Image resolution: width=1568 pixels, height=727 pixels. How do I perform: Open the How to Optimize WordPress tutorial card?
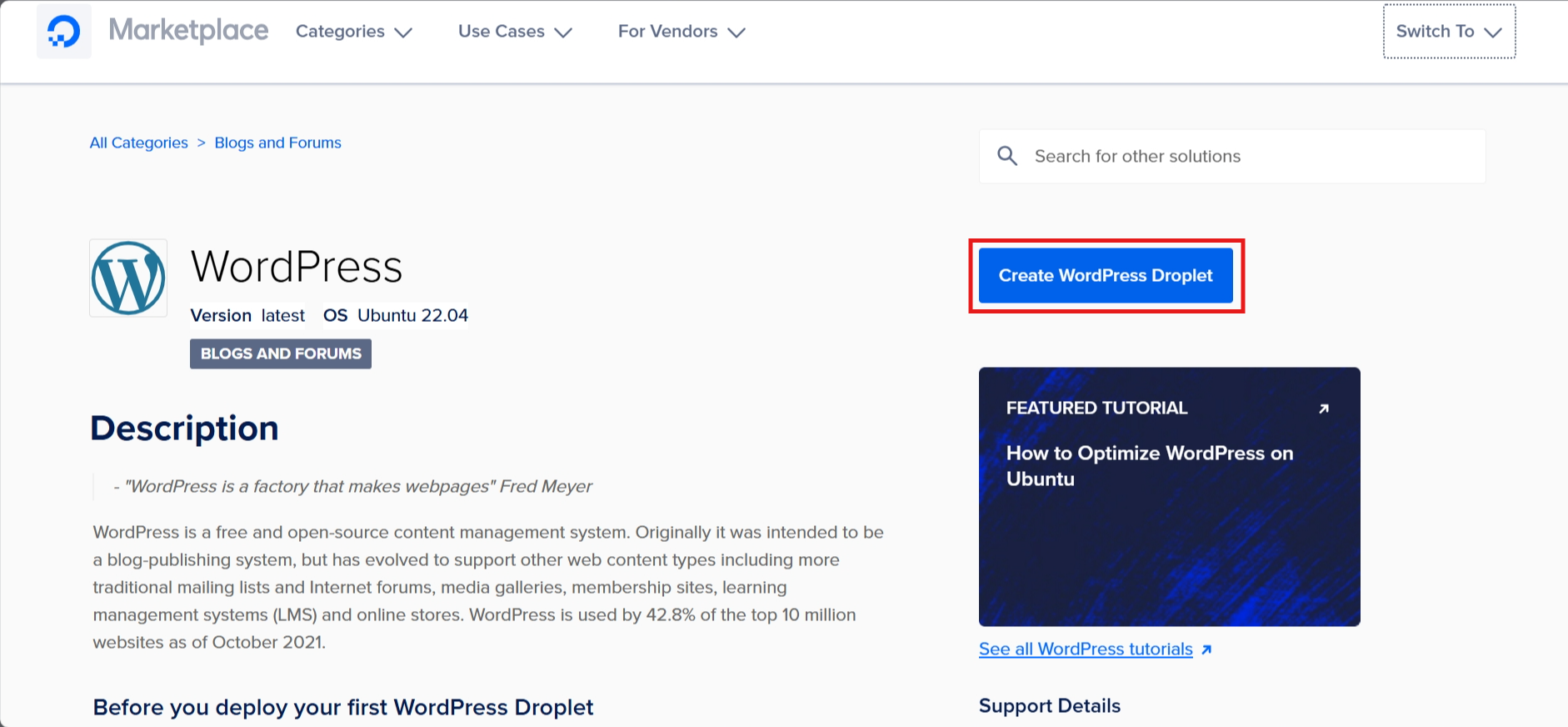tap(1170, 497)
